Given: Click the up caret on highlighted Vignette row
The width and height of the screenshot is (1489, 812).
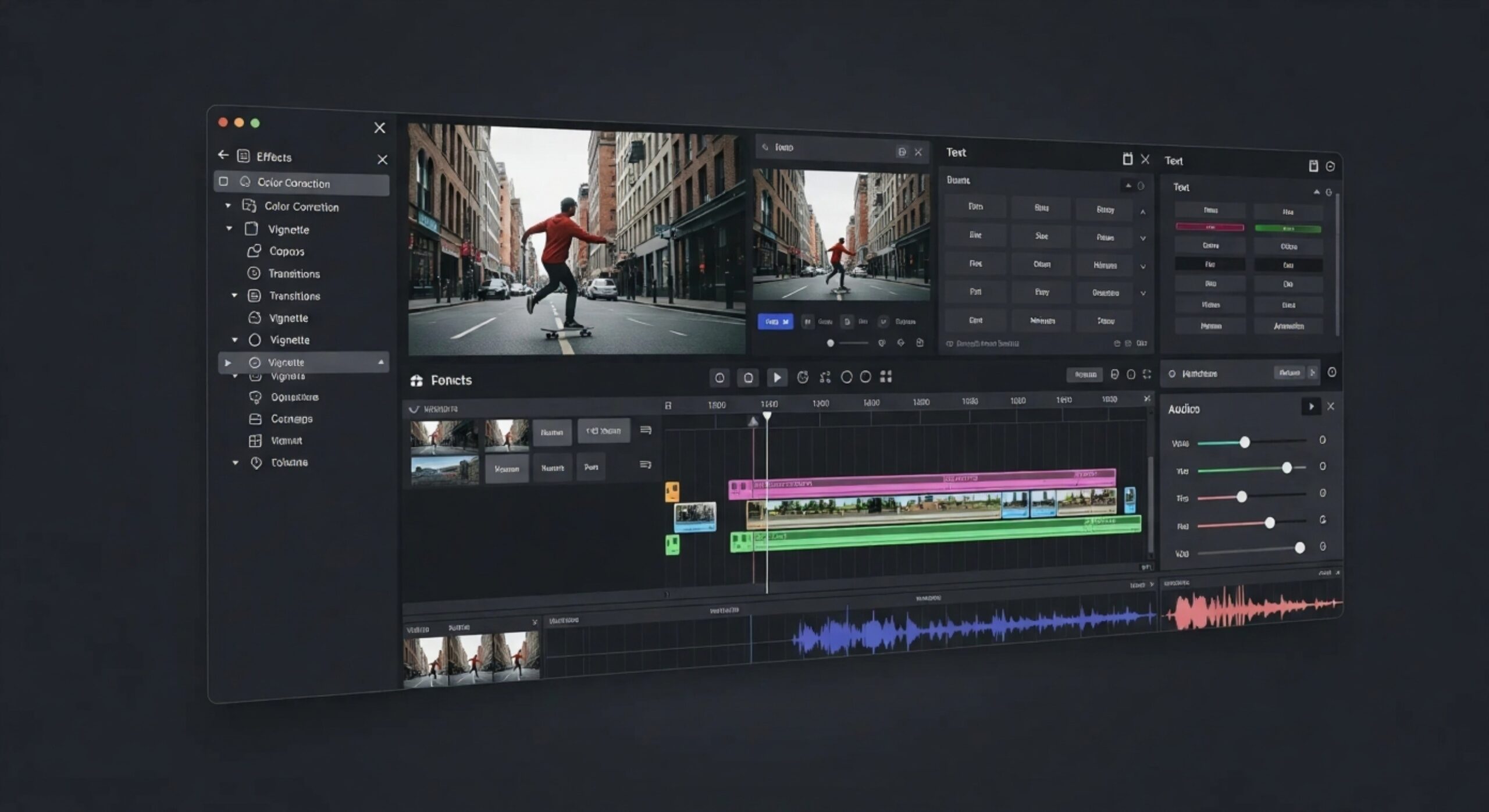Looking at the screenshot, I should 381,362.
